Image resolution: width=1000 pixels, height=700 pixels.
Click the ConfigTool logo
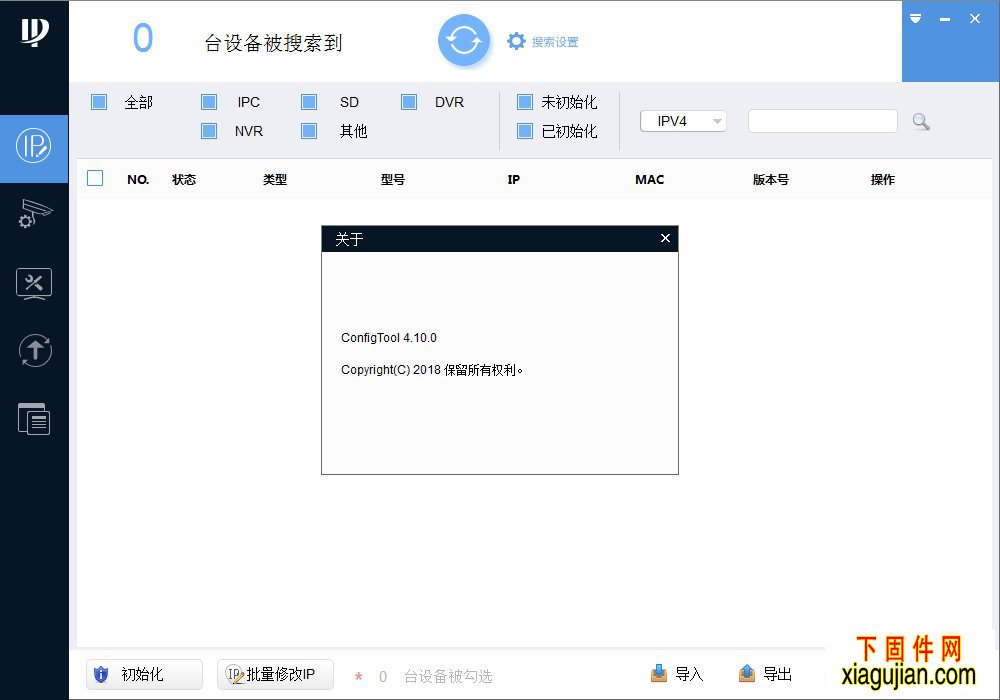pyautogui.click(x=34, y=31)
